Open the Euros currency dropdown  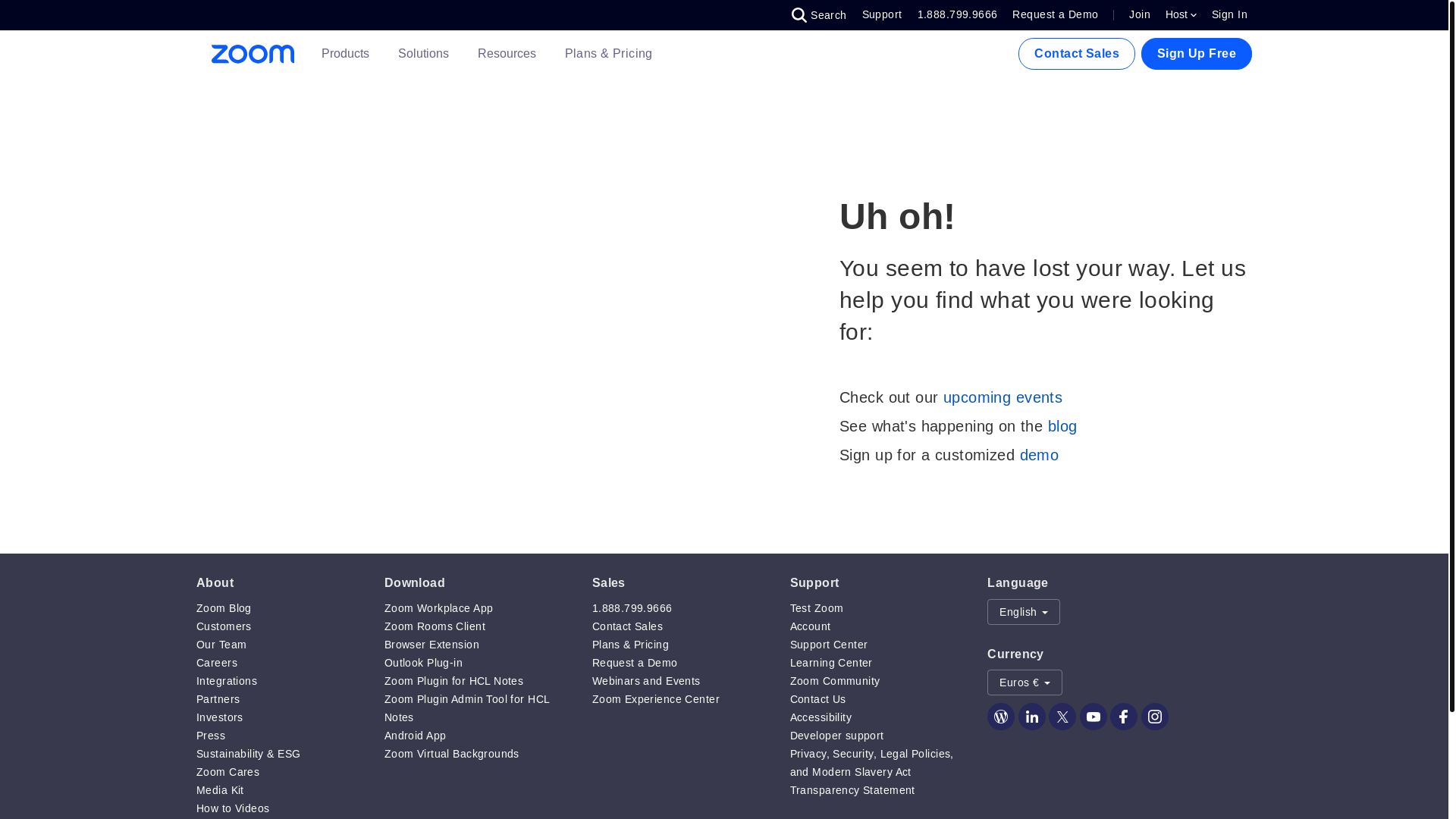click(x=1025, y=682)
